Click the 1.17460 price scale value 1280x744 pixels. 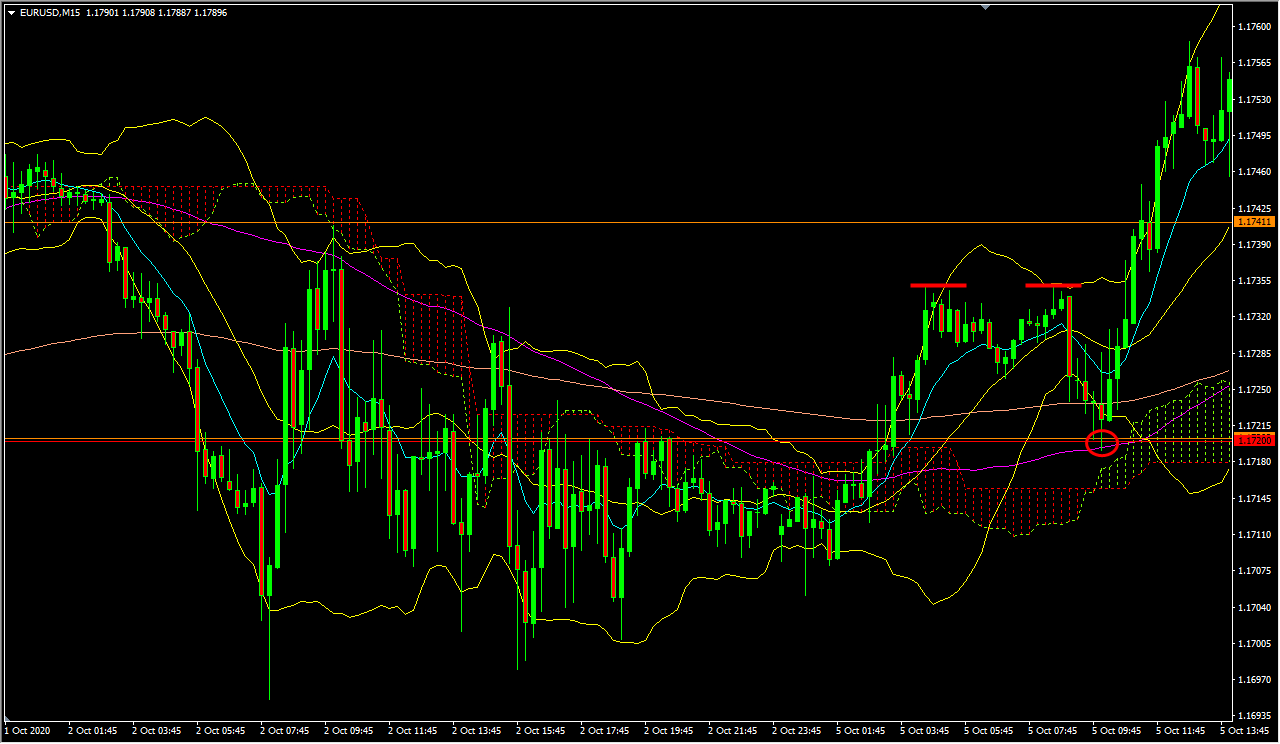click(1254, 172)
